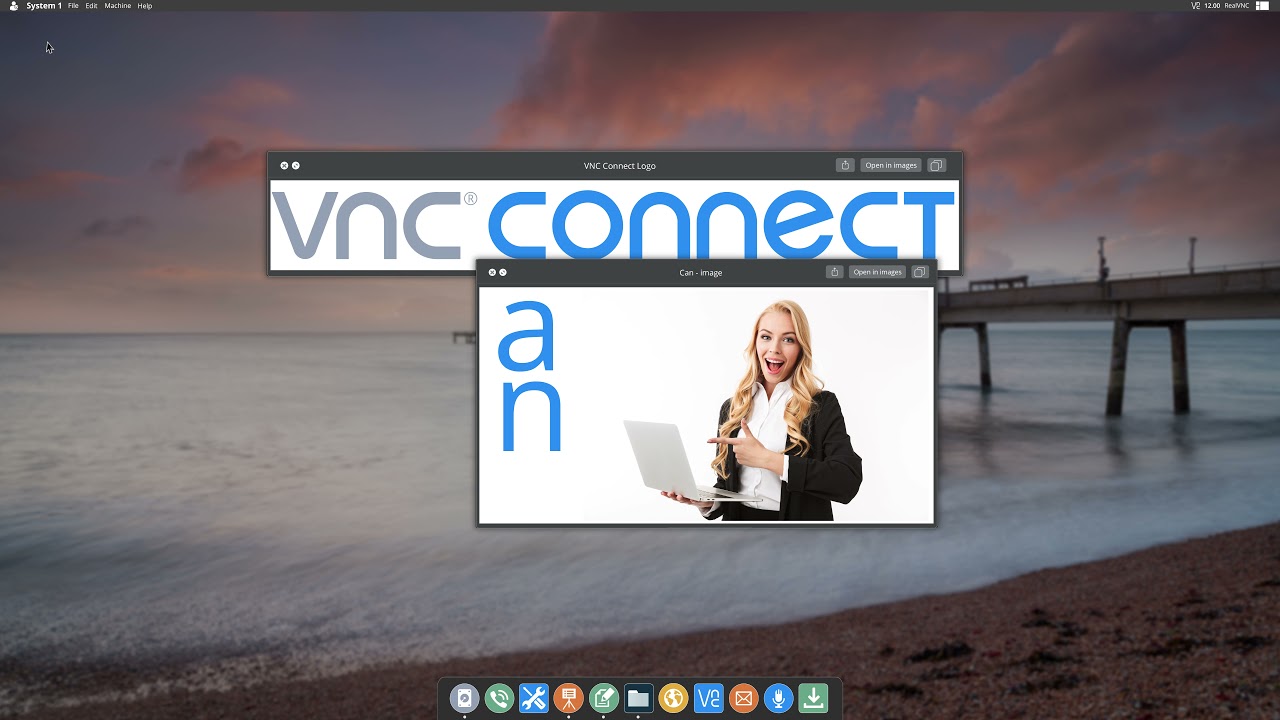Launch the green phone app in dock

499,698
